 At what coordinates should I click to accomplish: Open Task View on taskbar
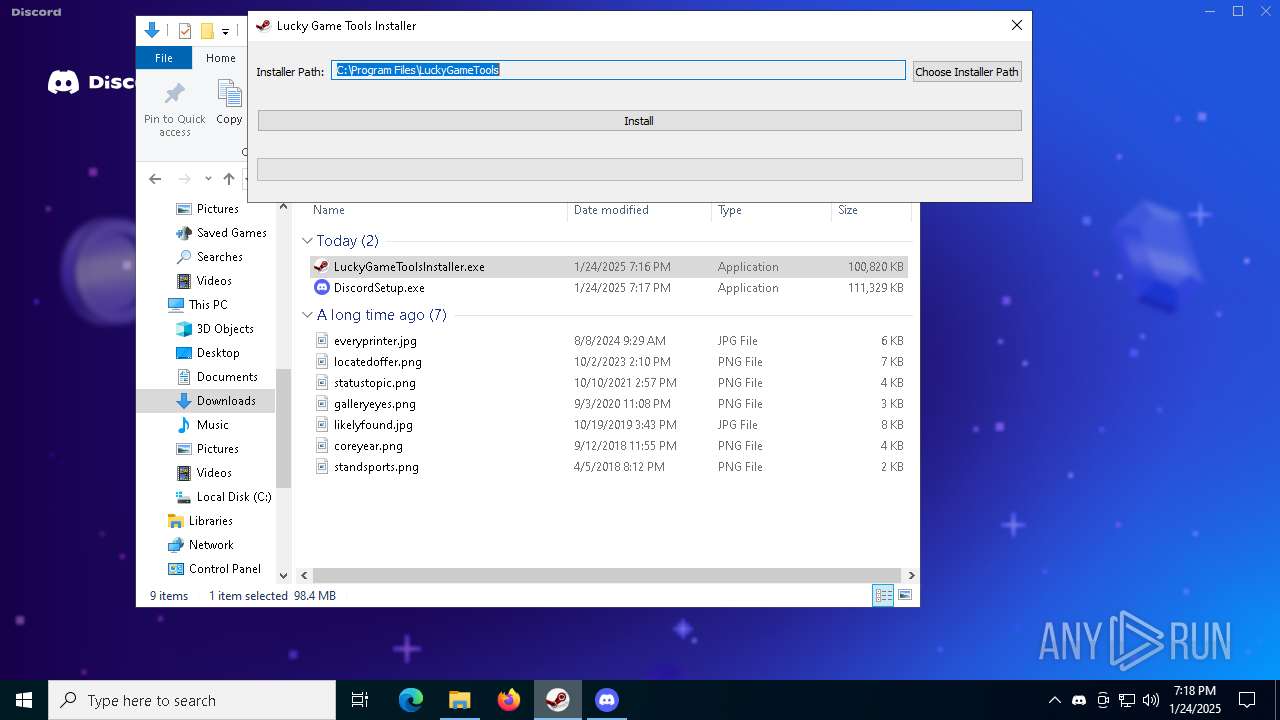tap(360, 700)
